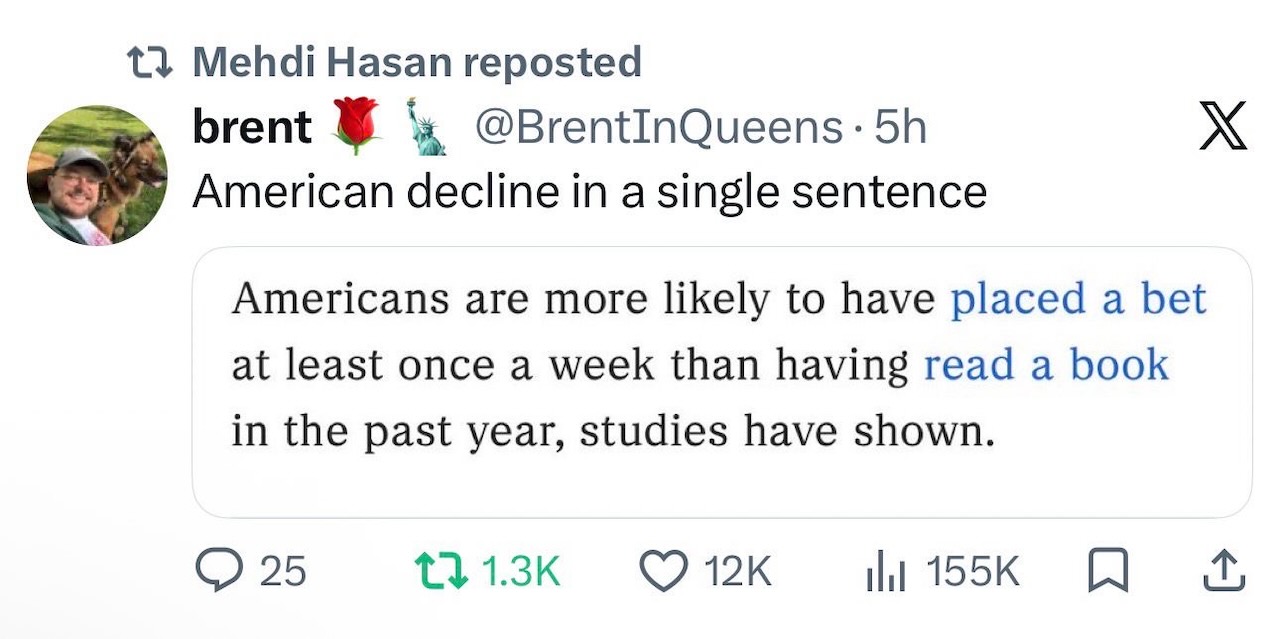This screenshot has width=1280, height=639.
Task: Open the @BrentInQueens handle
Action: (x=658, y=127)
